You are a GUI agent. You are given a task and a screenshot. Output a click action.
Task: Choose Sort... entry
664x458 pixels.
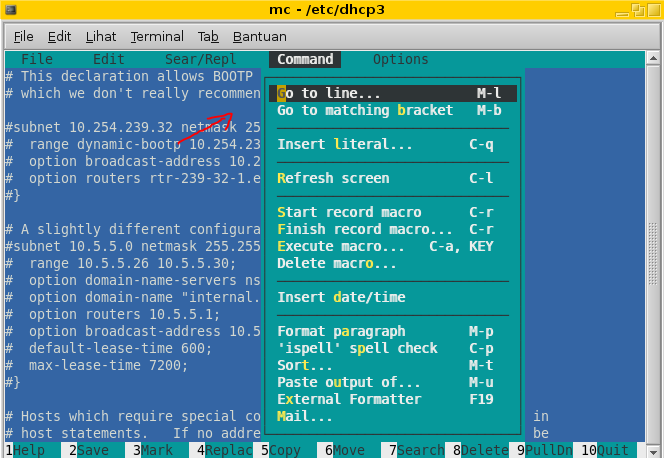pyautogui.click(x=393, y=365)
